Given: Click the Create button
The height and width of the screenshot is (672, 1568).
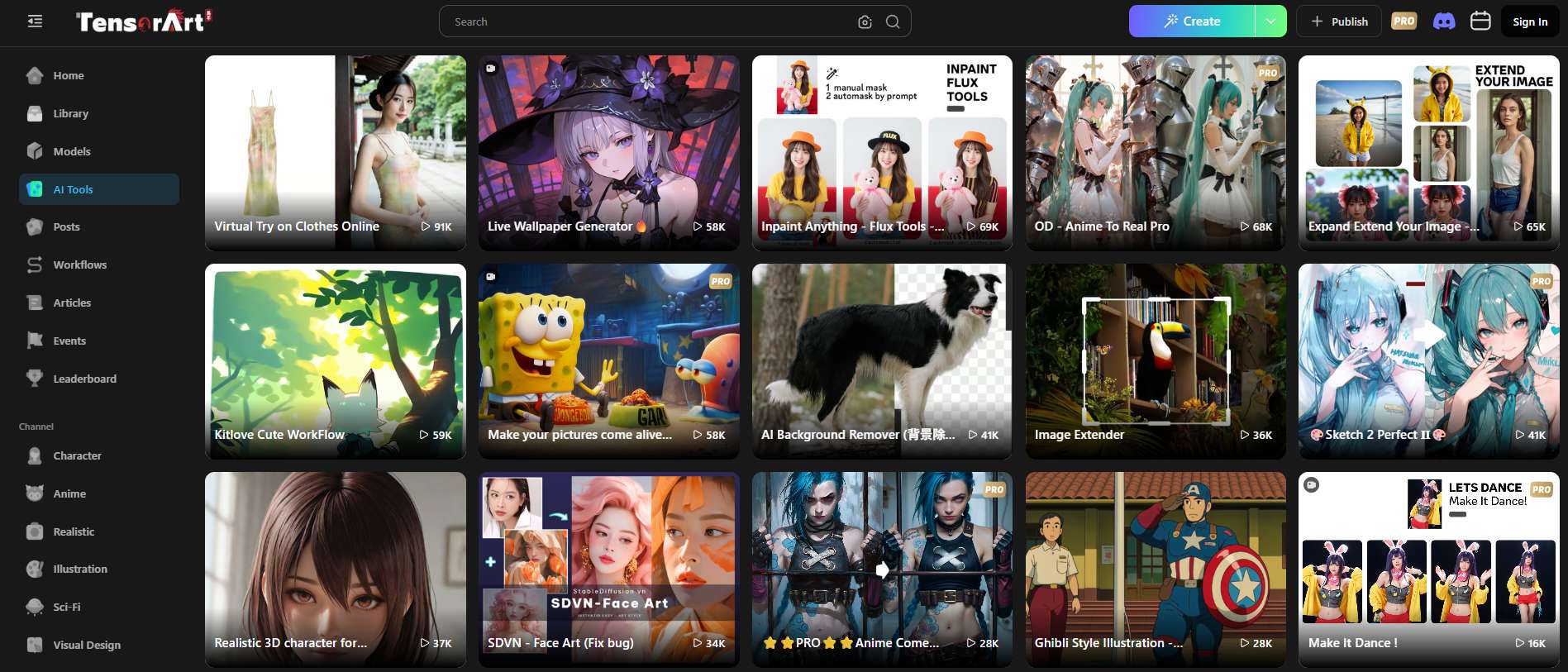Looking at the screenshot, I should [x=1192, y=21].
